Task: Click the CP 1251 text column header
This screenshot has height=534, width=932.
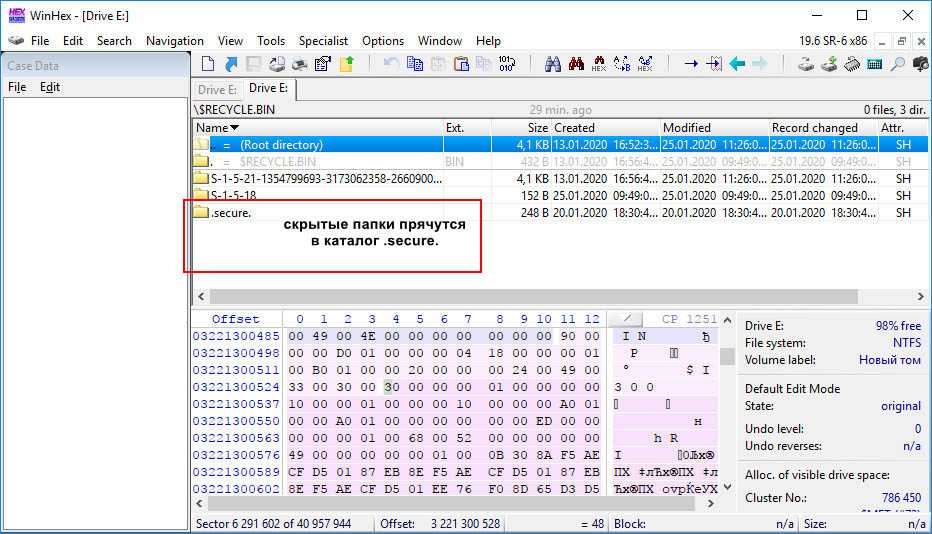Action: (688, 319)
